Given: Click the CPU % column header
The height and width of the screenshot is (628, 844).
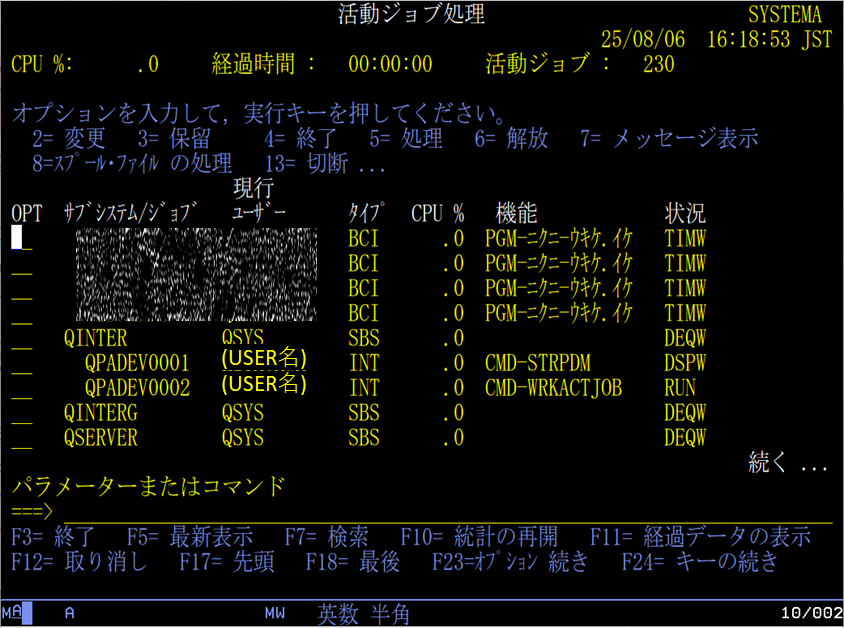Looking at the screenshot, I should pos(438,214).
